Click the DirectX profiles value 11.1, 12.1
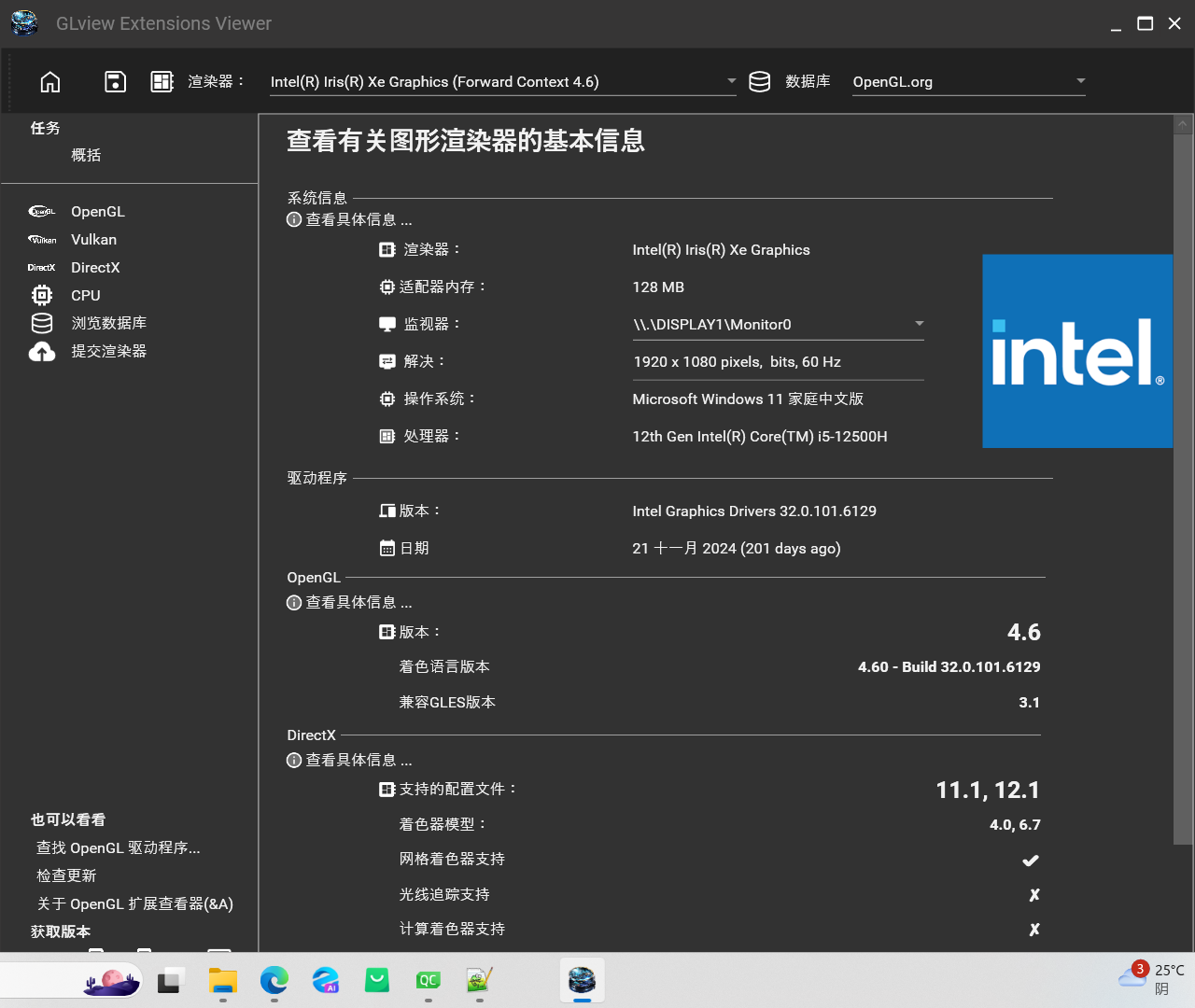This screenshot has height=1008, width=1195. point(988,791)
